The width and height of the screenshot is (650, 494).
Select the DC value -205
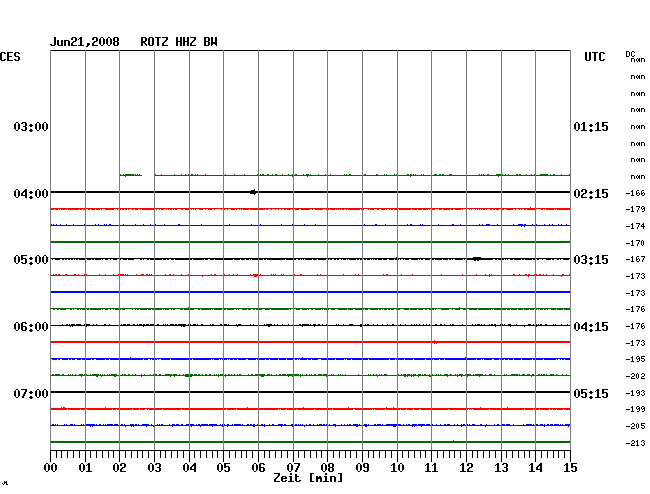(635, 426)
